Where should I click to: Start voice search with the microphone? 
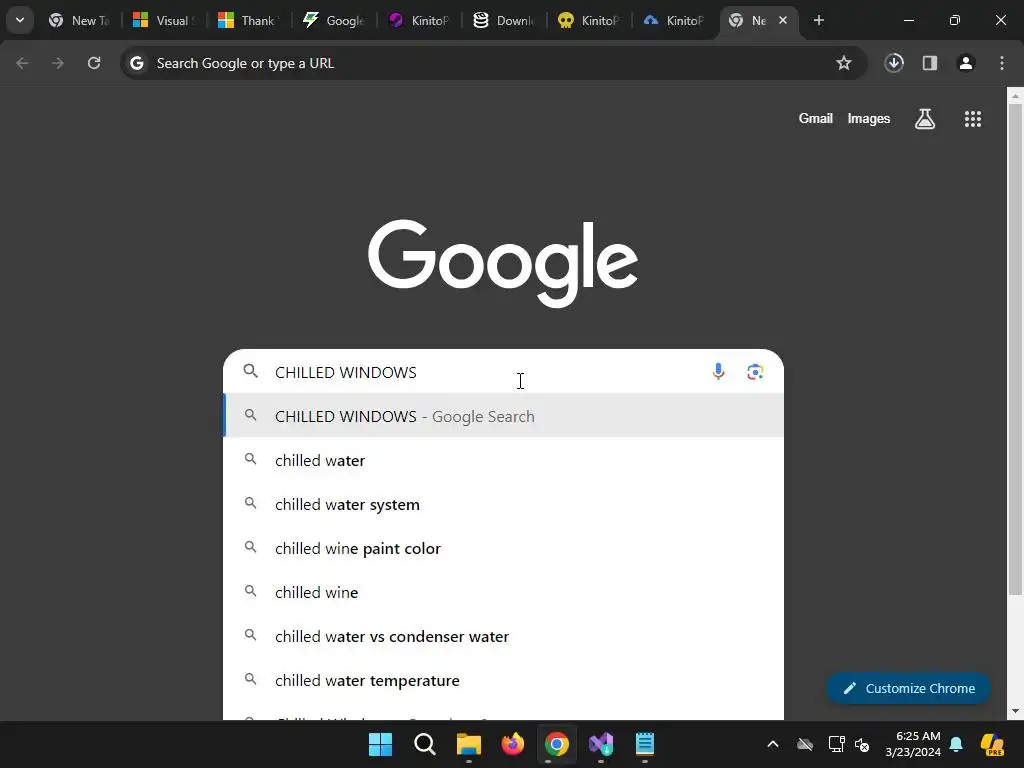point(718,372)
